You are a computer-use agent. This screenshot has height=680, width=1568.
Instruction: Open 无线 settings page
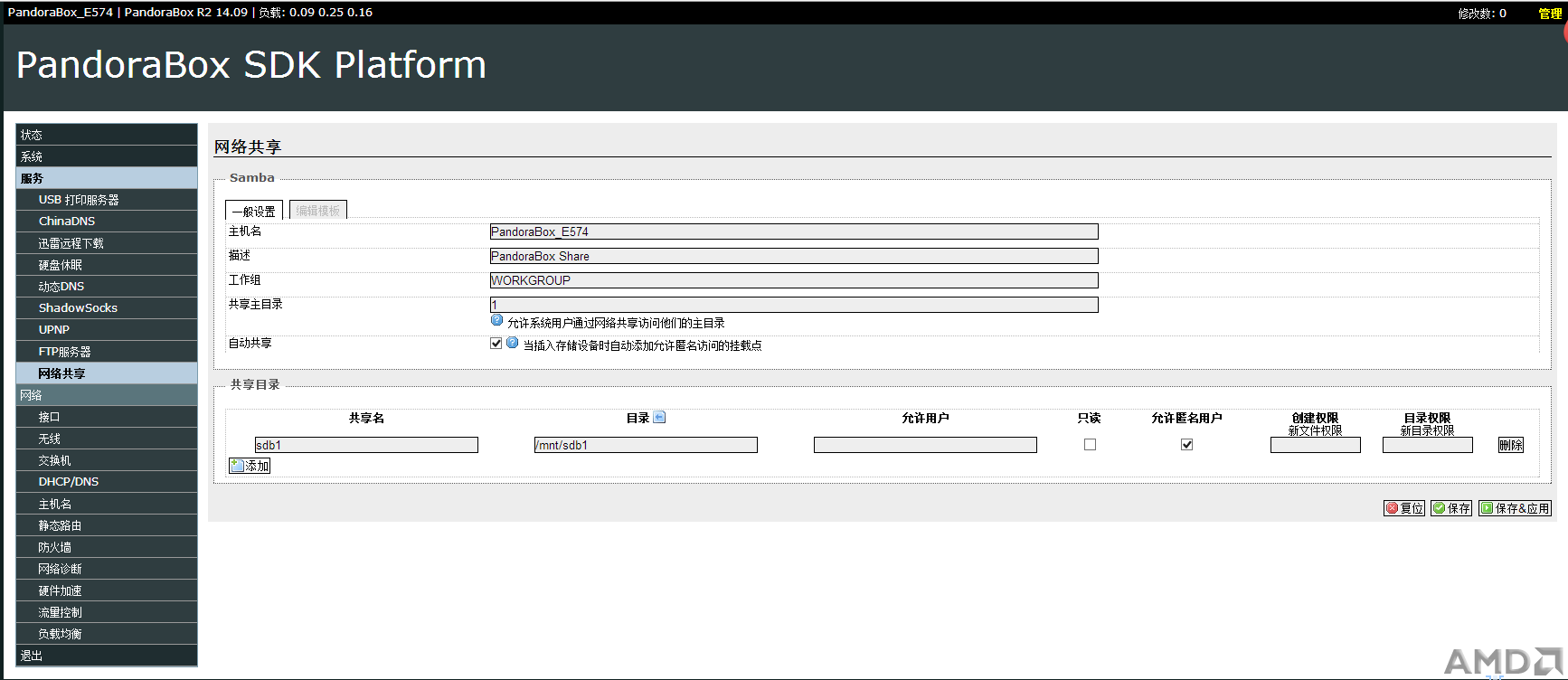click(107, 439)
